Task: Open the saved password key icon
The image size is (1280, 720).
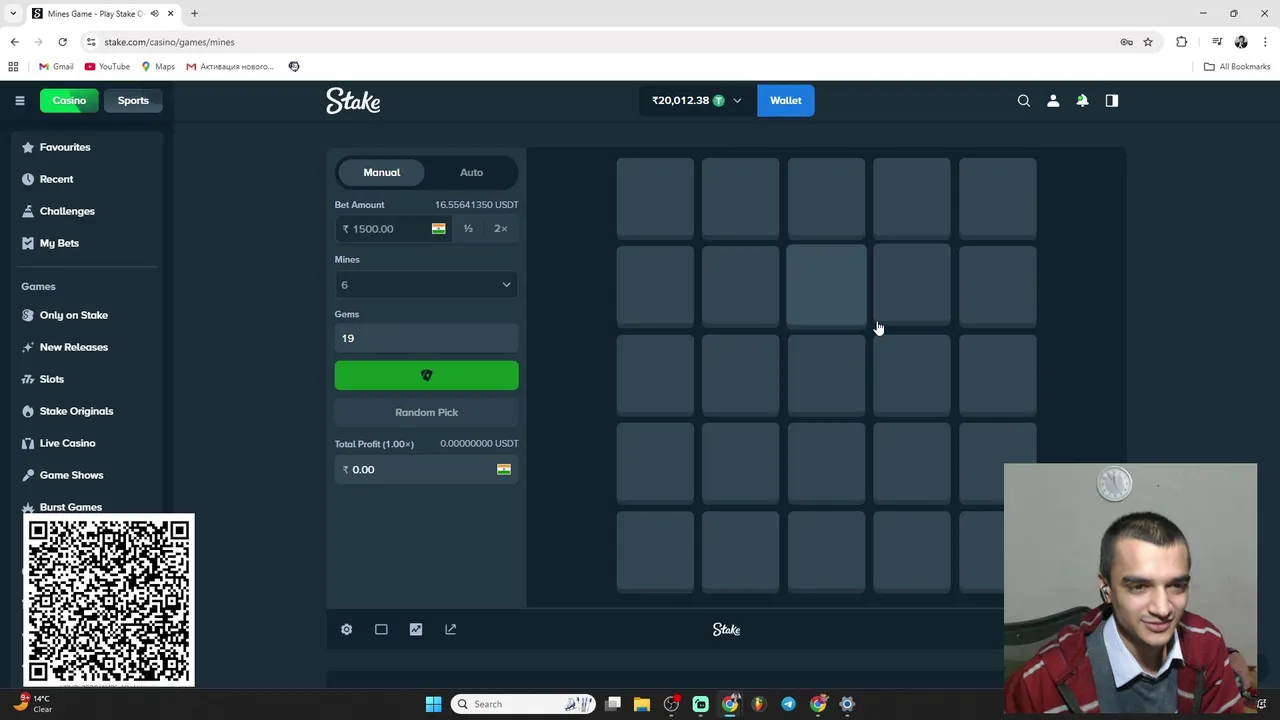Action: coord(1126,42)
